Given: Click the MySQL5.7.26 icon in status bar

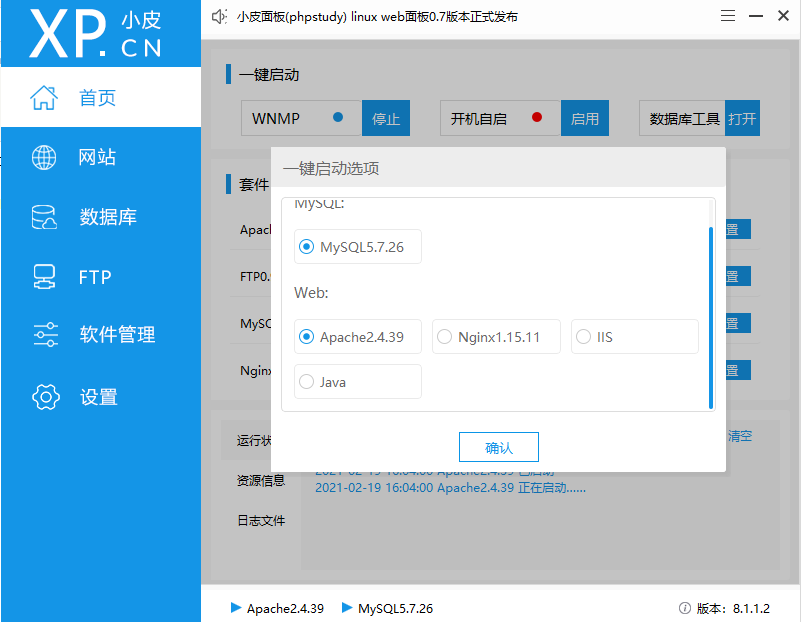Looking at the screenshot, I should point(345,608).
